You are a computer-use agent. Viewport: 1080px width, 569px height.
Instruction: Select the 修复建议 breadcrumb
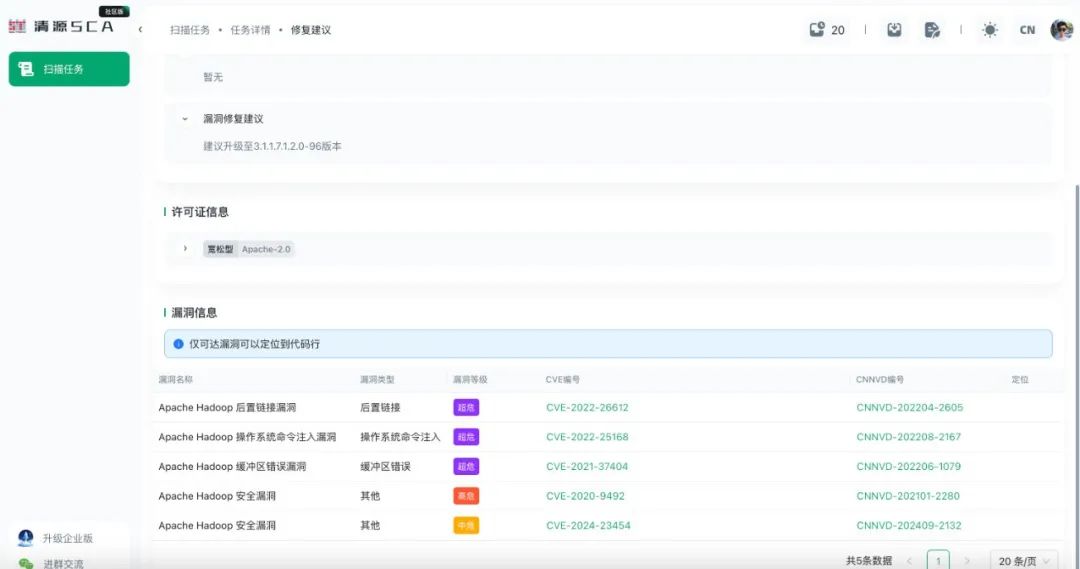click(311, 30)
